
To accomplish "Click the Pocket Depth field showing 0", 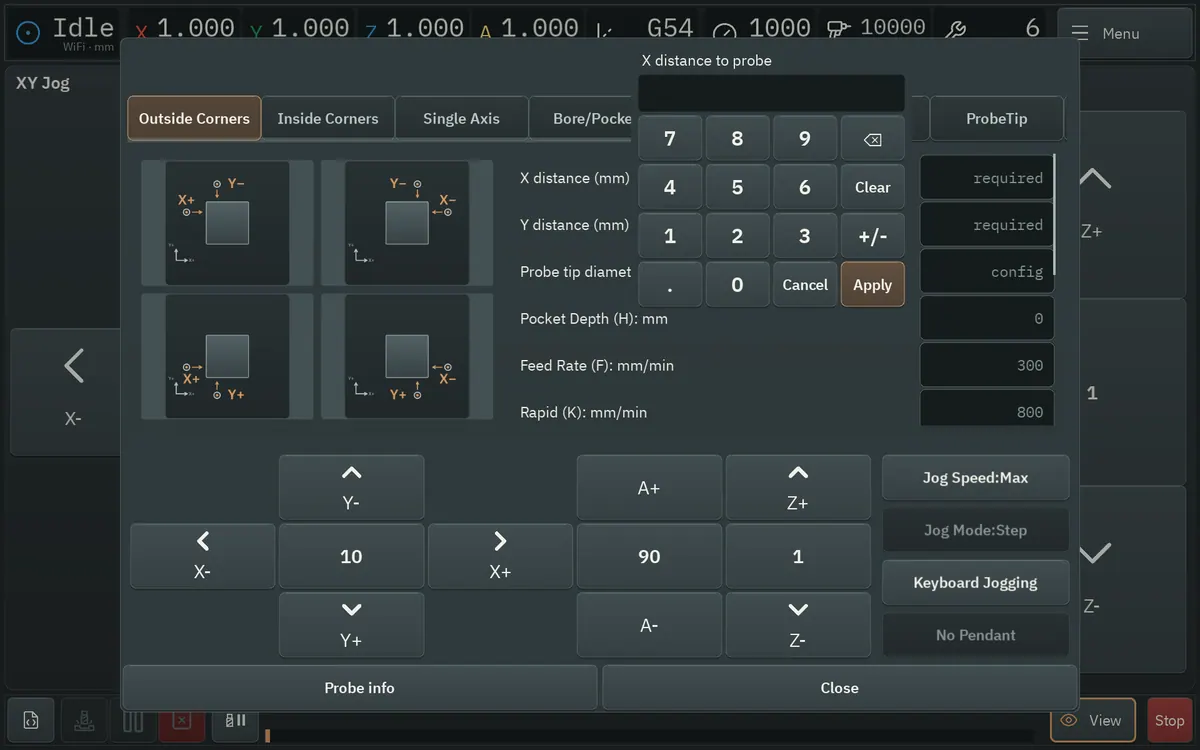I will point(986,319).
